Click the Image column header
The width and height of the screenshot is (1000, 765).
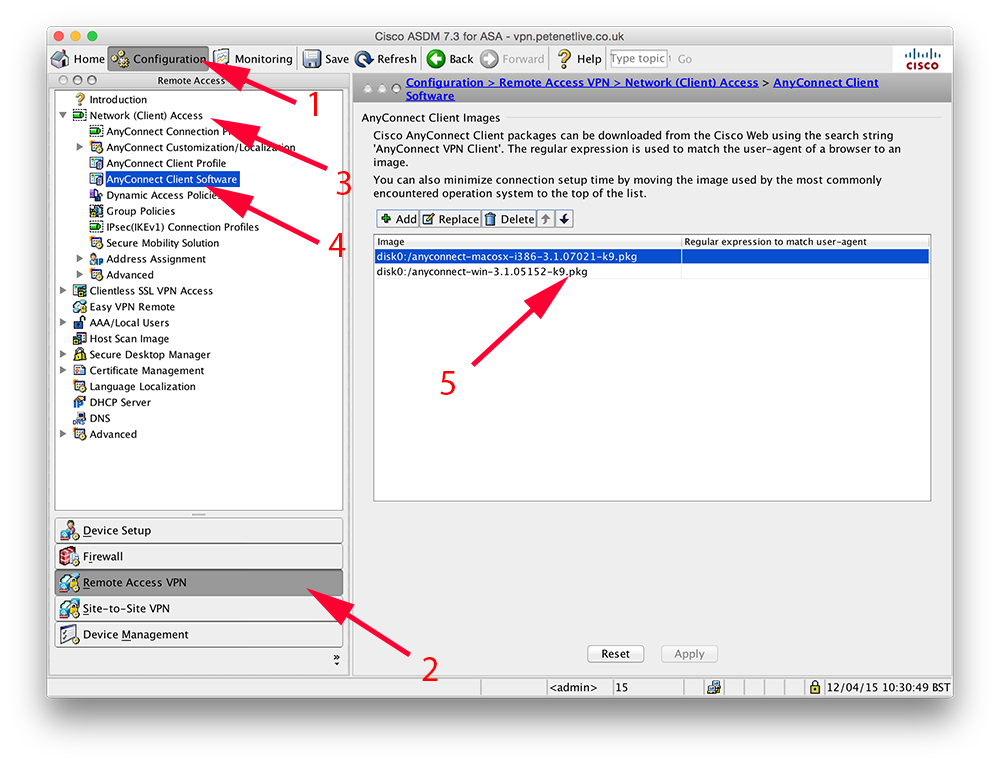click(x=528, y=242)
